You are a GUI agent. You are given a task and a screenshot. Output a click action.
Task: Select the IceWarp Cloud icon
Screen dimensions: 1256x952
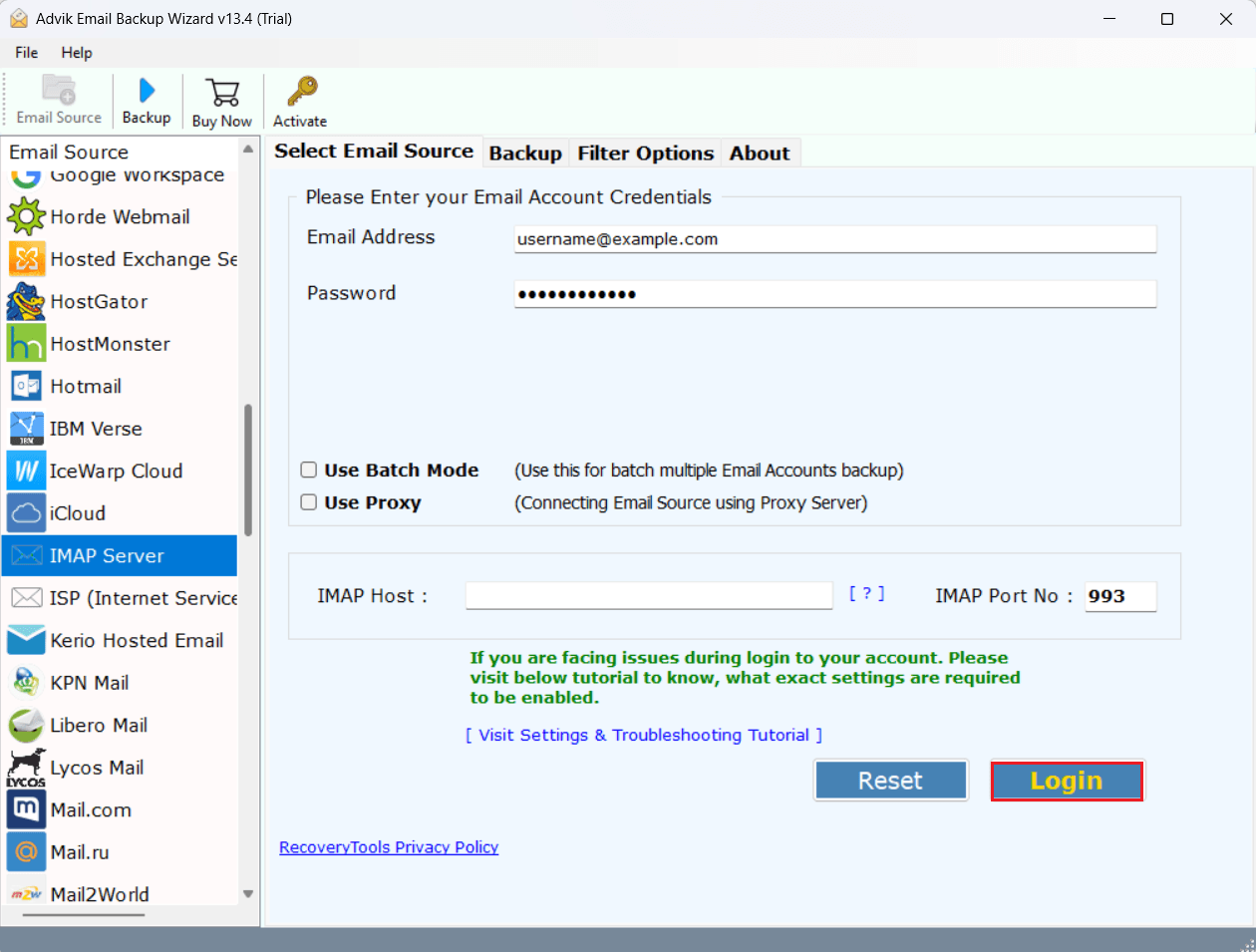(x=26, y=471)
